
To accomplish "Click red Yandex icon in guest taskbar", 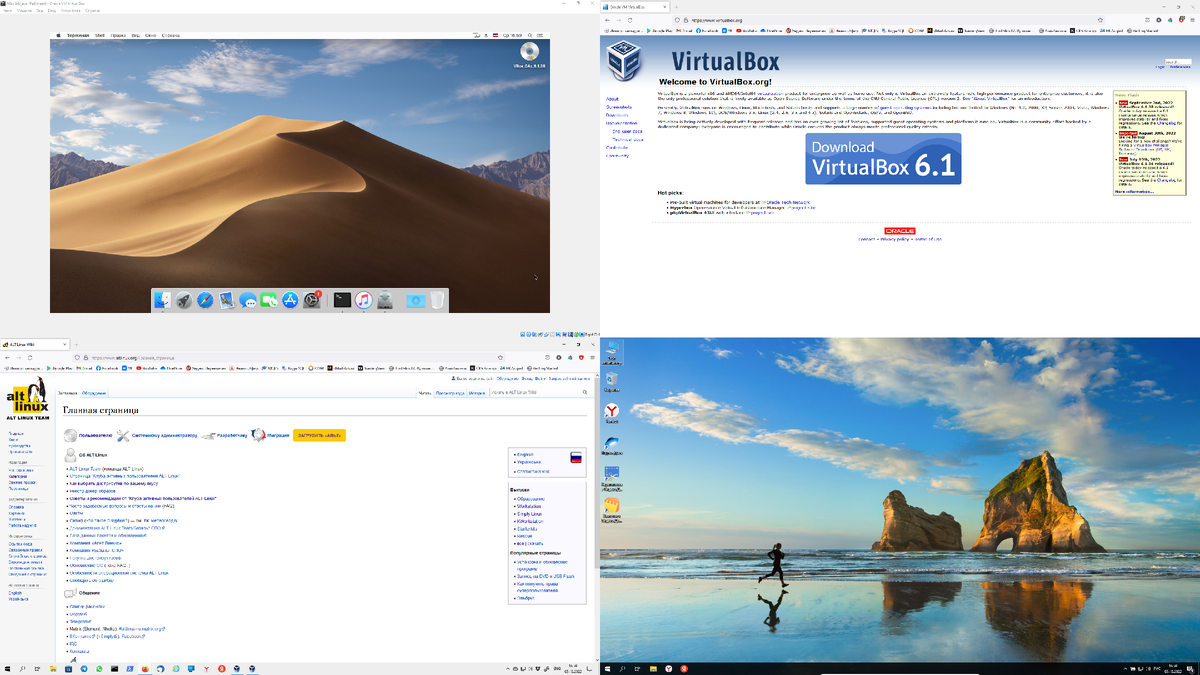I will [x=684, y=668].
